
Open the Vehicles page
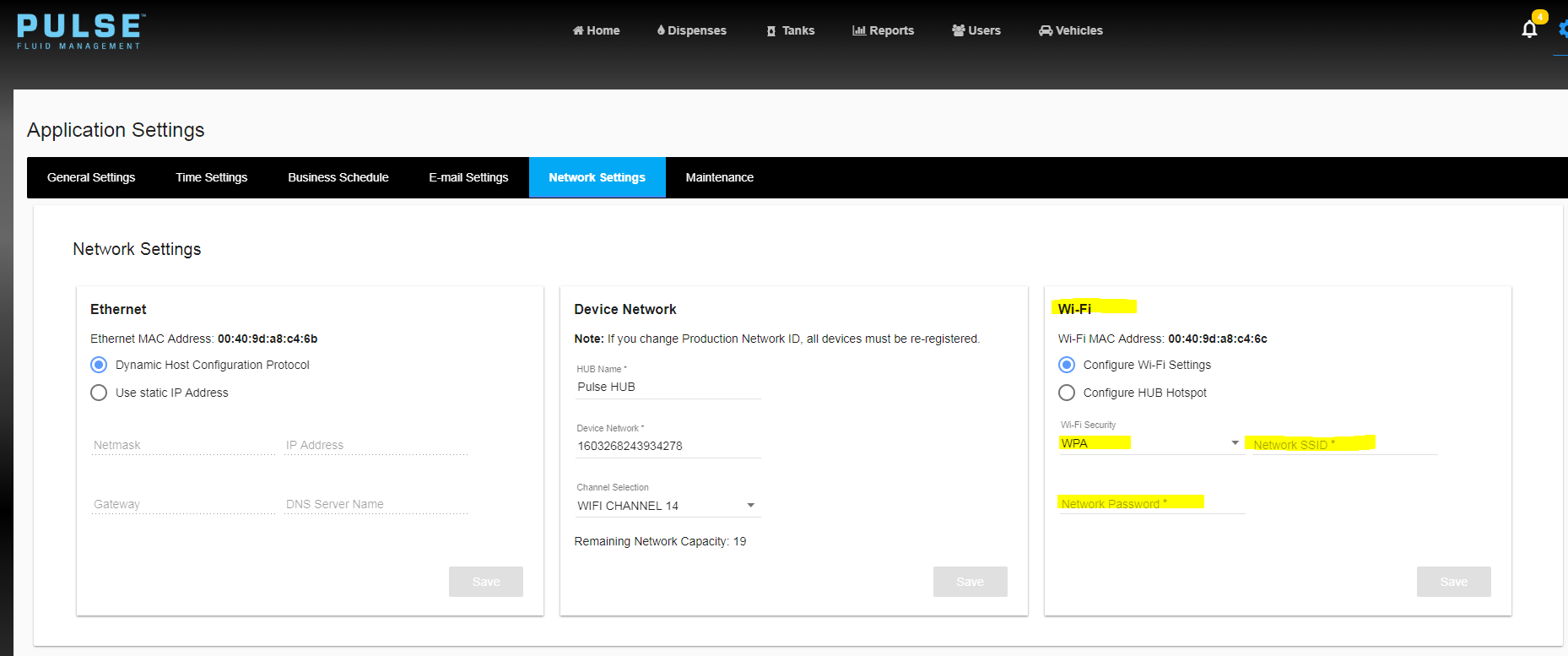[1070, 30]
